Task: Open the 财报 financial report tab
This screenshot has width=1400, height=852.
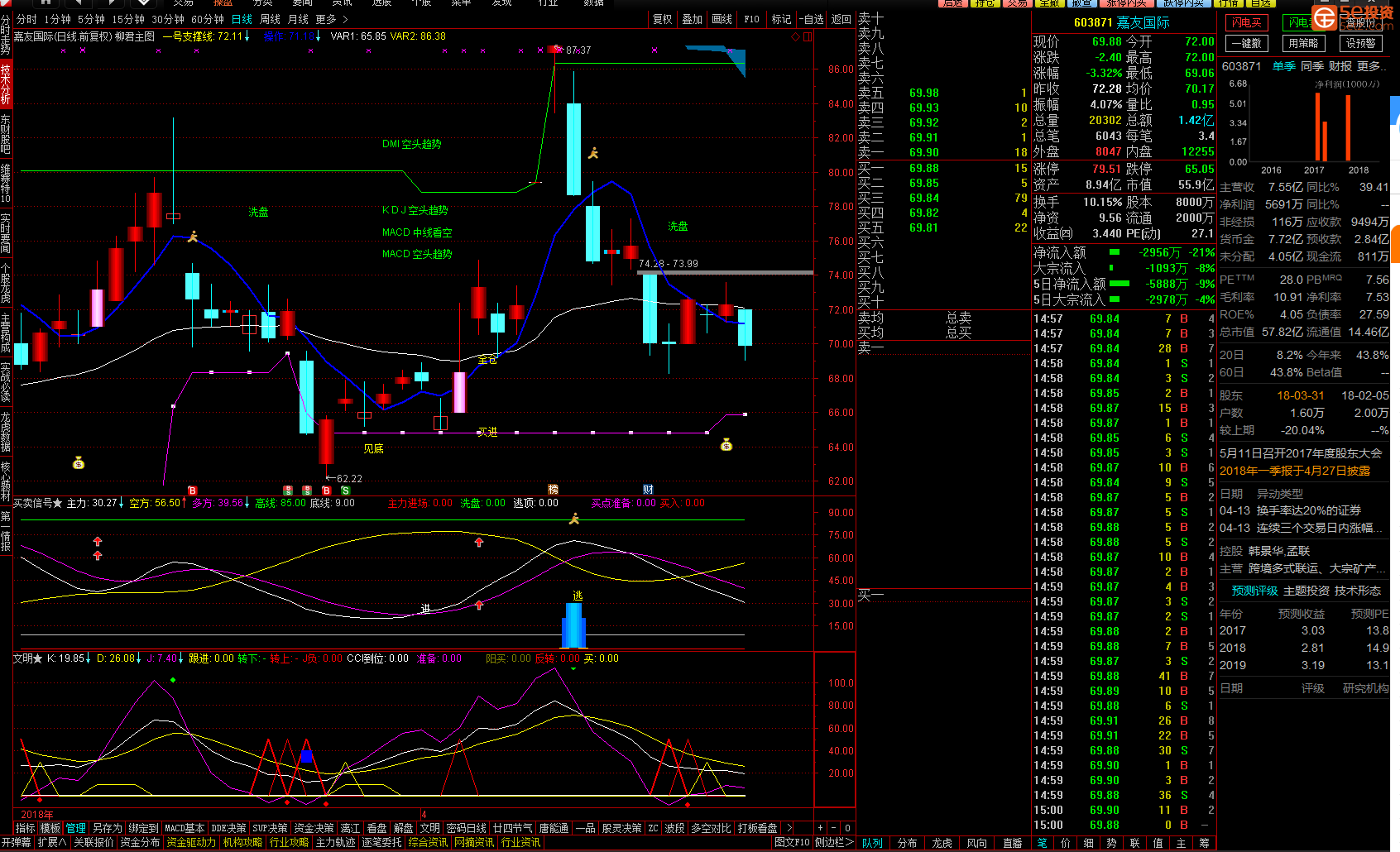Action: point(1340,66)
